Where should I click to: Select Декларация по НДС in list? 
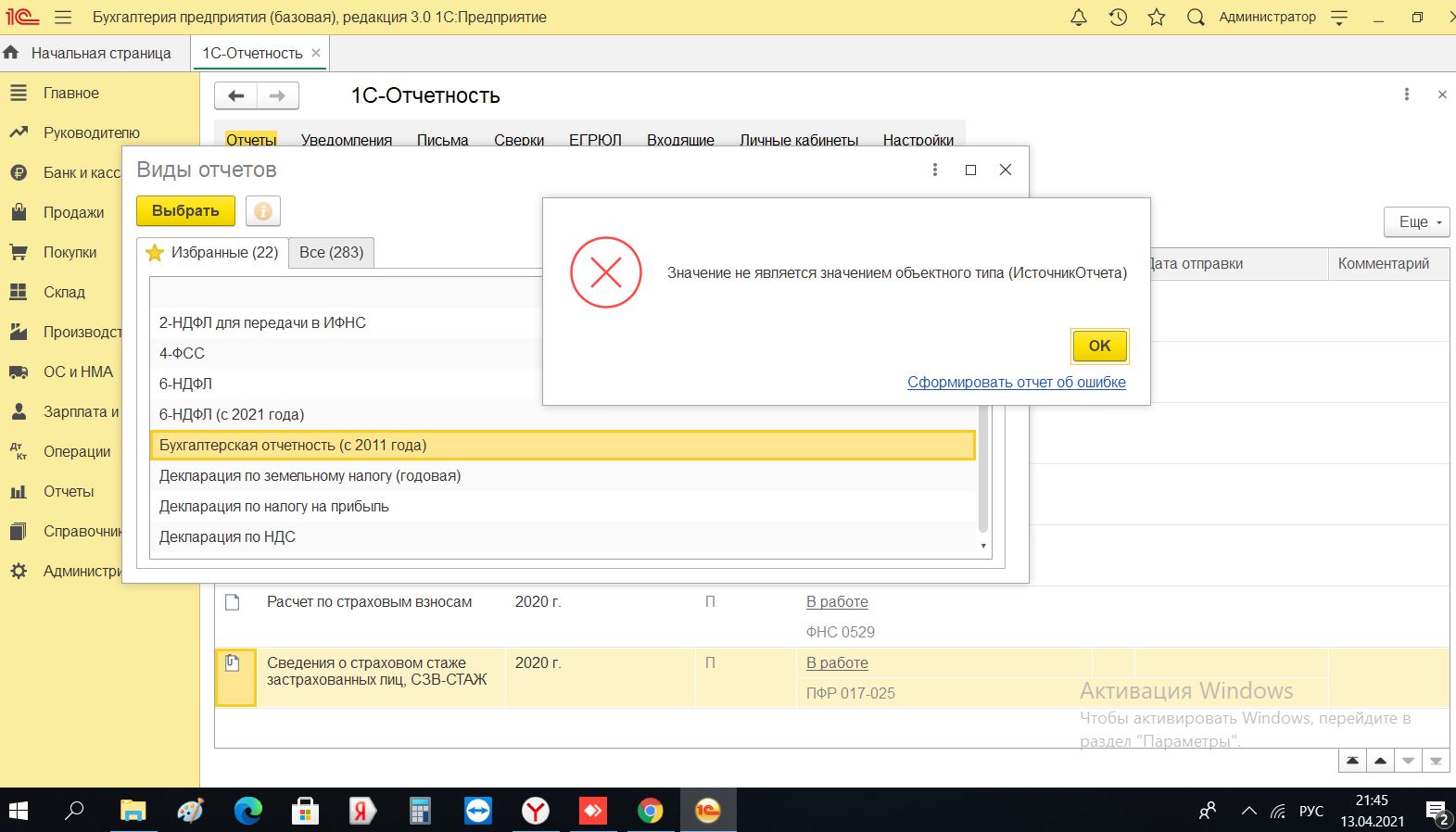pyautogui.click(x=227, y=536)
